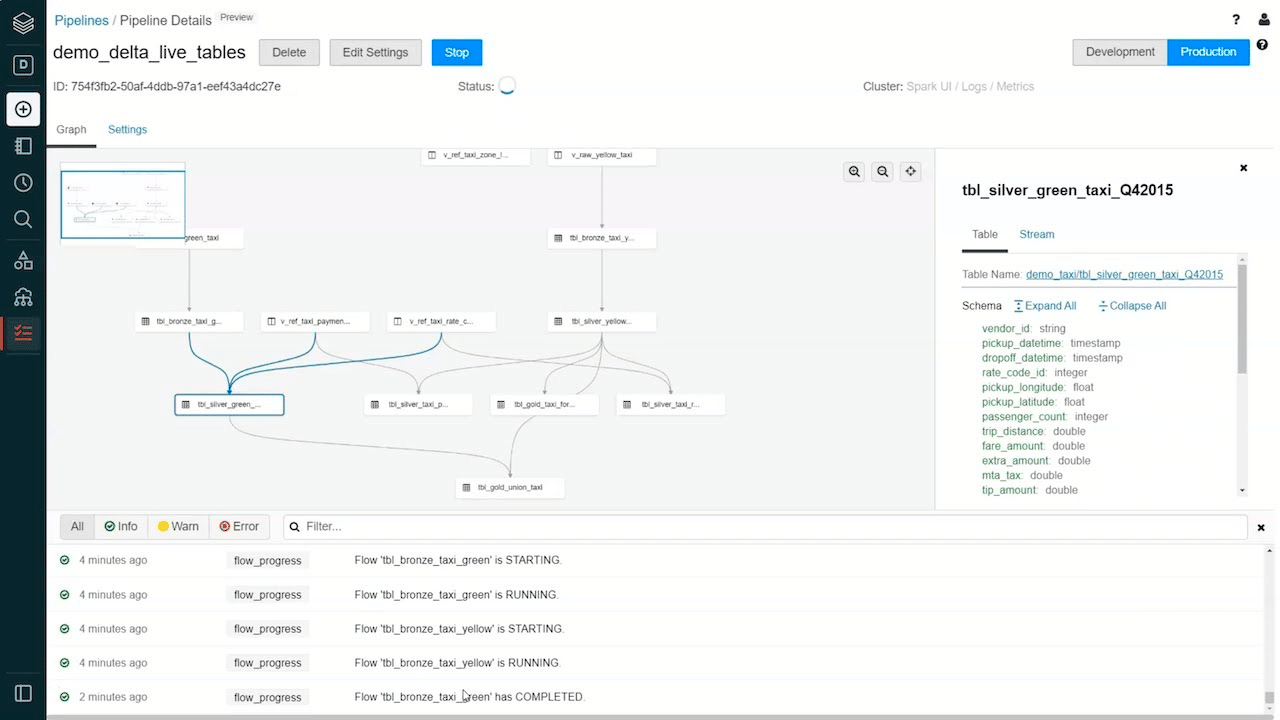Collapse All schema fields
This screenshot has width=1280, height=720.
pos(1132,306)
